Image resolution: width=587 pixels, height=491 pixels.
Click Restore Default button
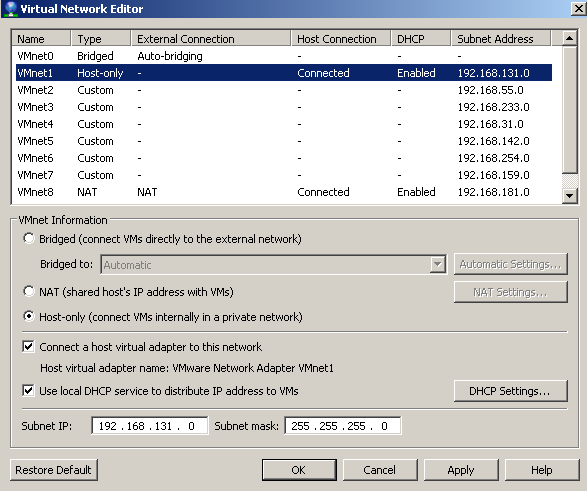[x=54, y=470]
